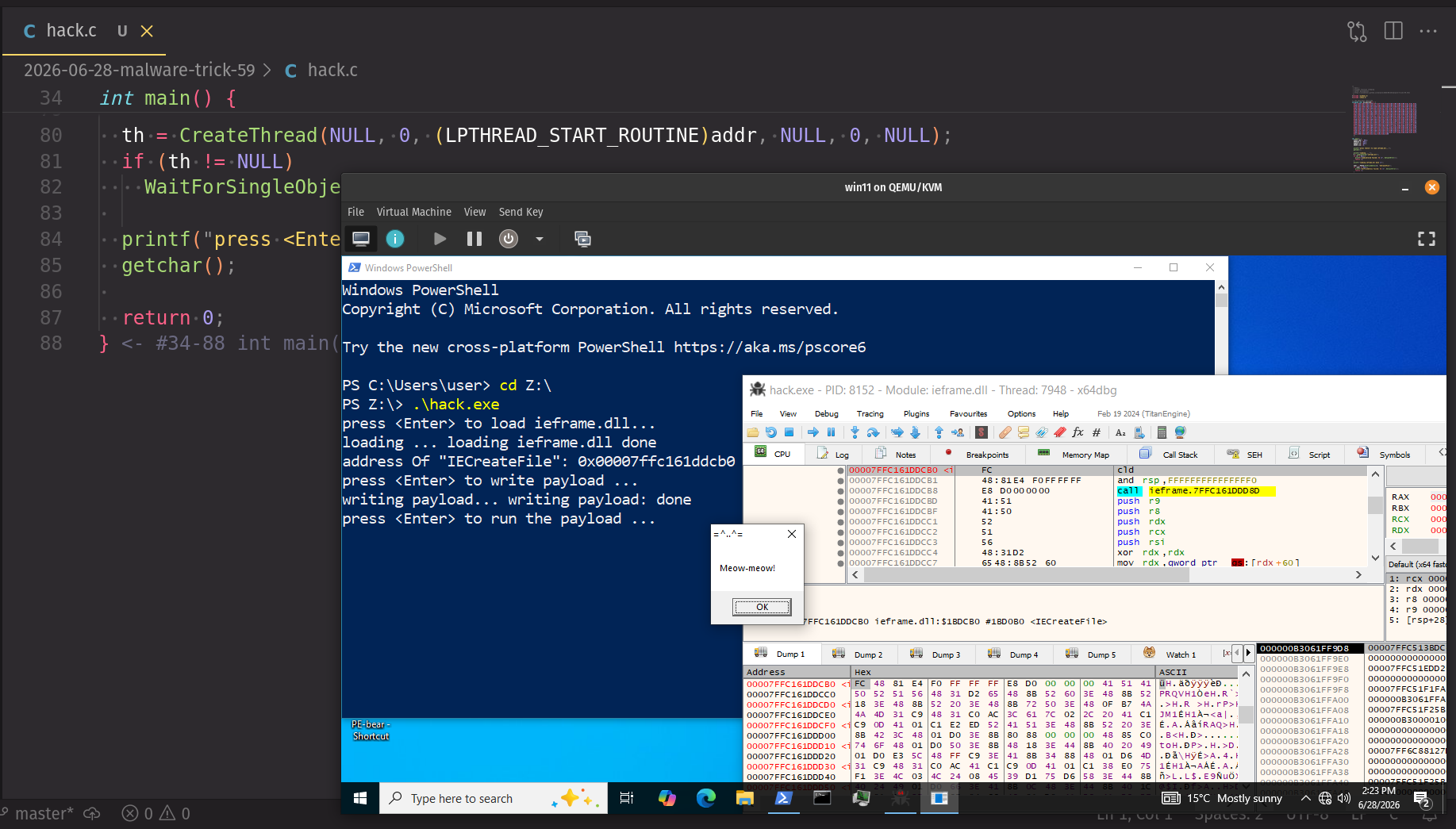
Task: Open the Scylla plugin icon
Action: pyautogui.click(x=982, y=432)
